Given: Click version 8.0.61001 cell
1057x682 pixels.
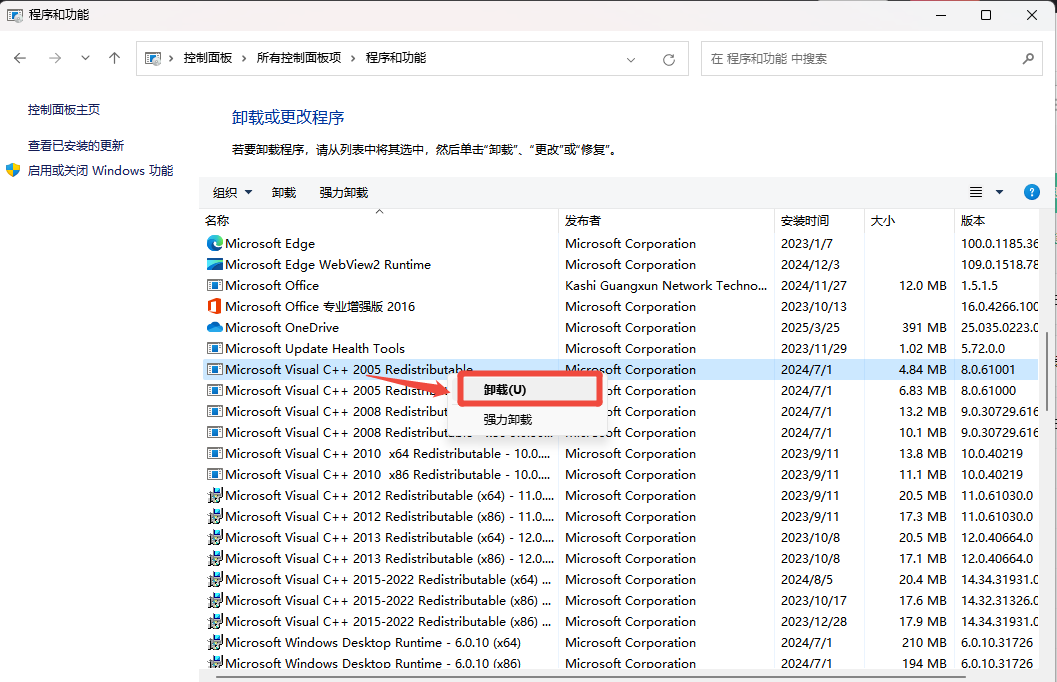Looking at the screenshot, I should coord(988,369).
